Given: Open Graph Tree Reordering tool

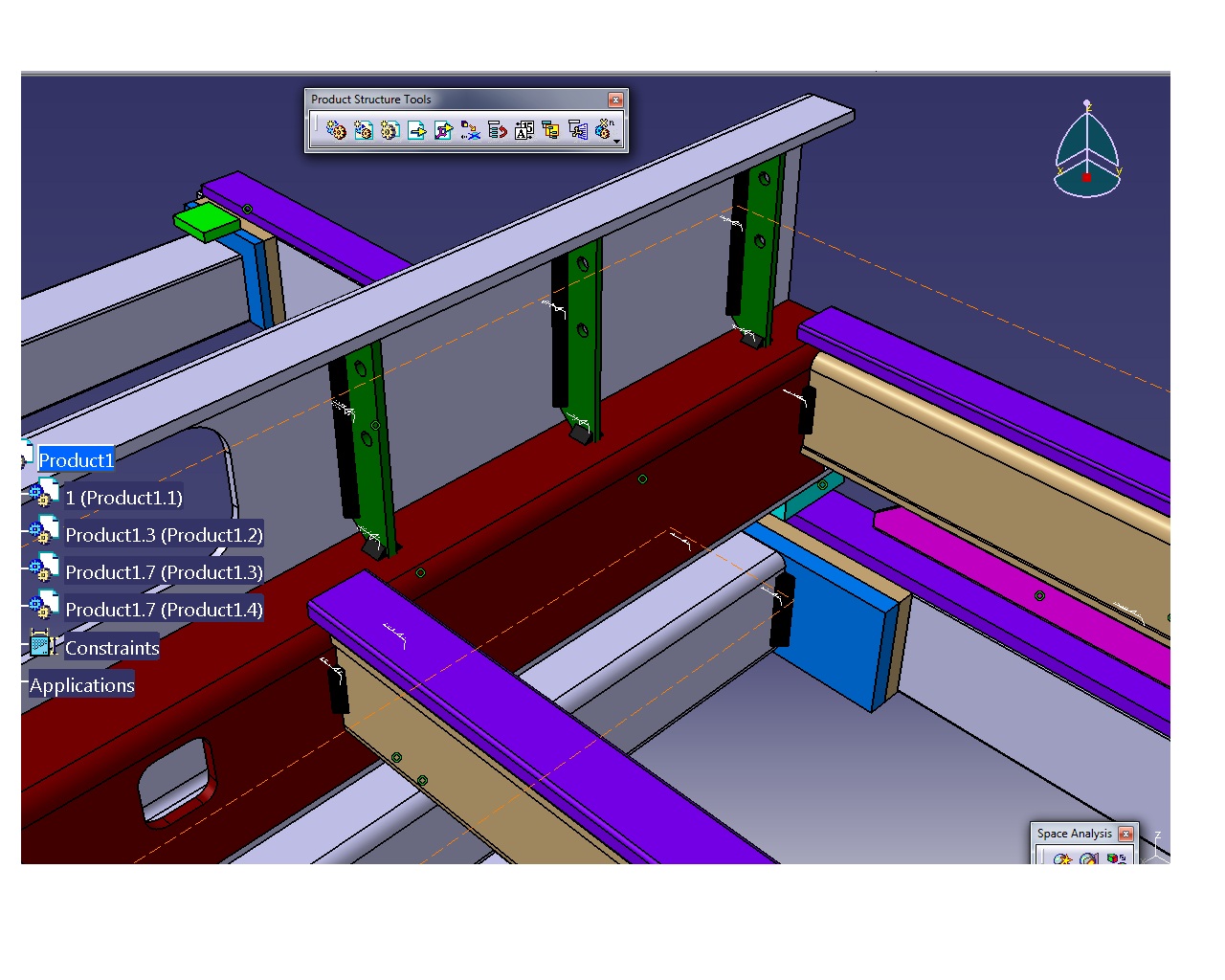Looking at the screenshot, I should (x=497, y=130).
